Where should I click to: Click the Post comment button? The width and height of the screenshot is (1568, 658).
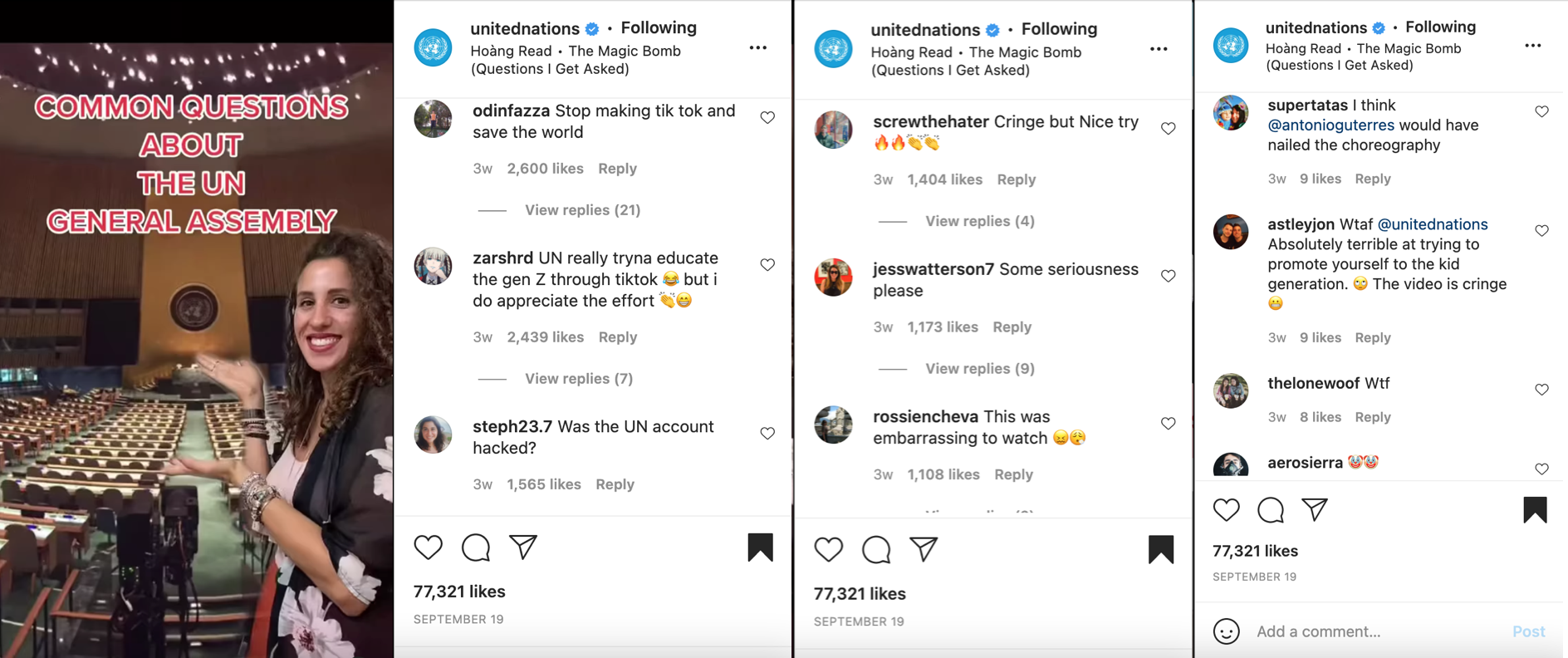[1528, 631]
